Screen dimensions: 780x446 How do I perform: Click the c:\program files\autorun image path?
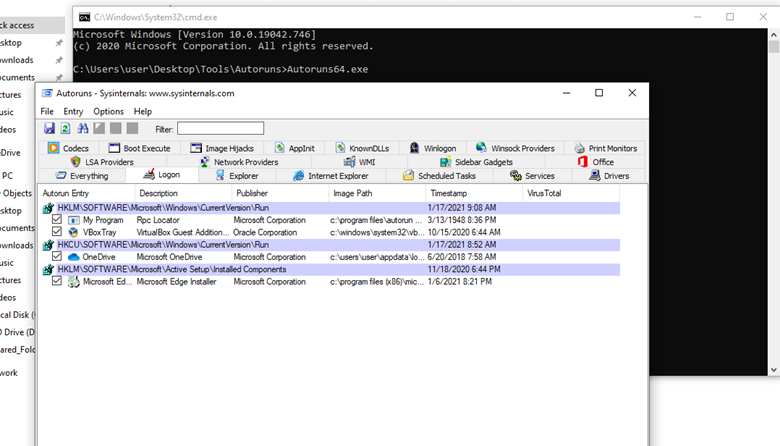(x=376, y=220)
